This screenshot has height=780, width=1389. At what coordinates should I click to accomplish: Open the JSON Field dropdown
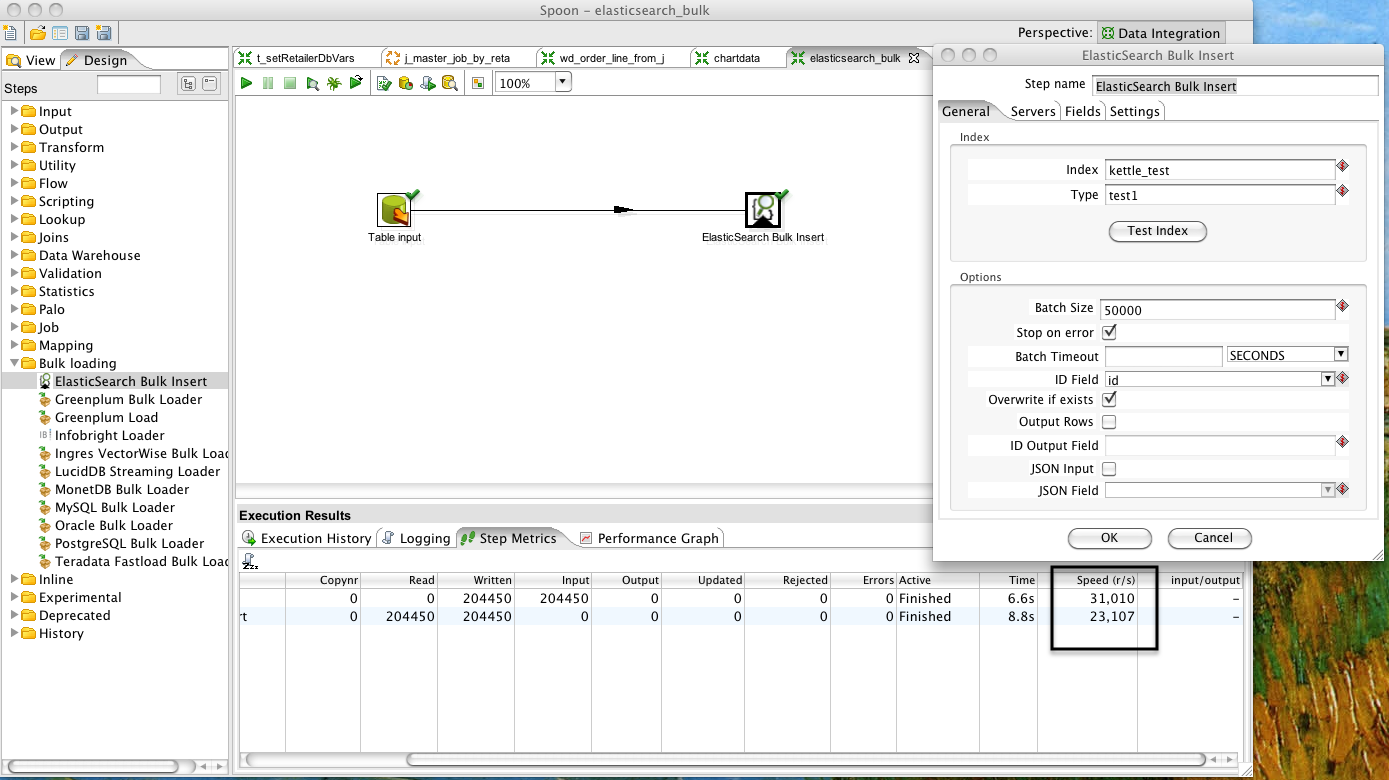[x=1328, y=490]
